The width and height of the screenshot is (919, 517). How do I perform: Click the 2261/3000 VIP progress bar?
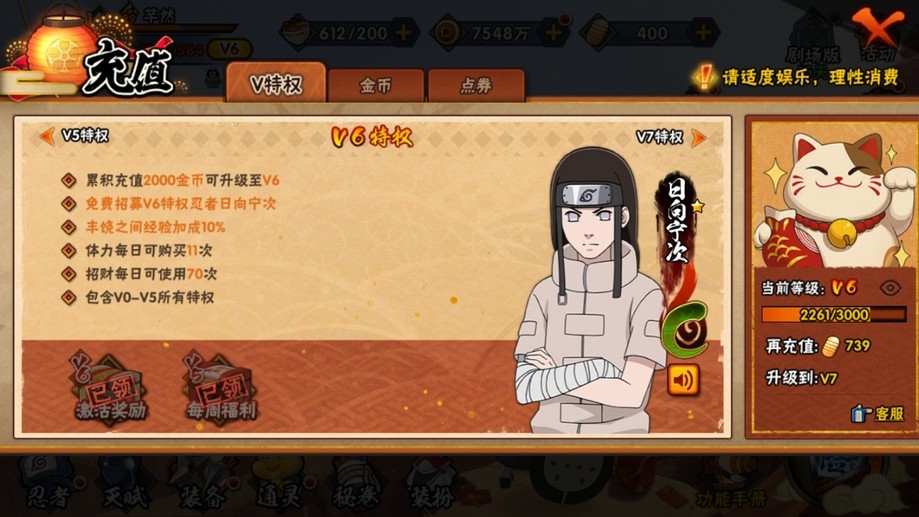click(x=833, y=315)
